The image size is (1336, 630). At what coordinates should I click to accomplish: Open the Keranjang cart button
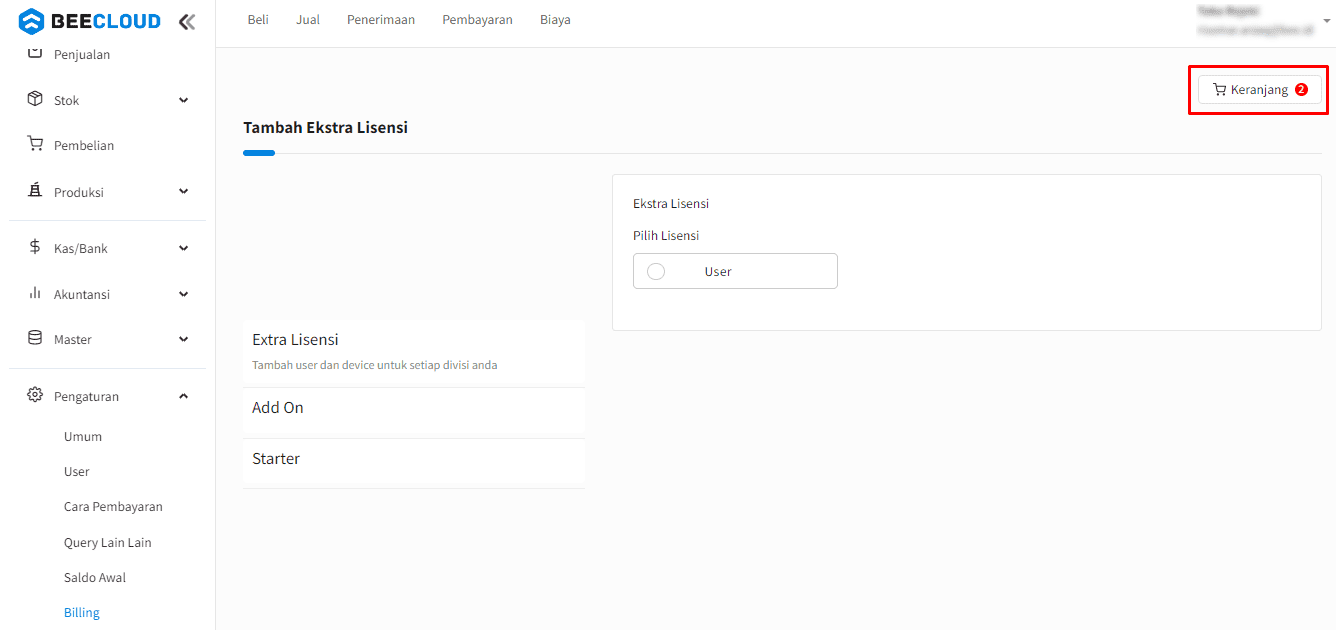pos(1259,90)
